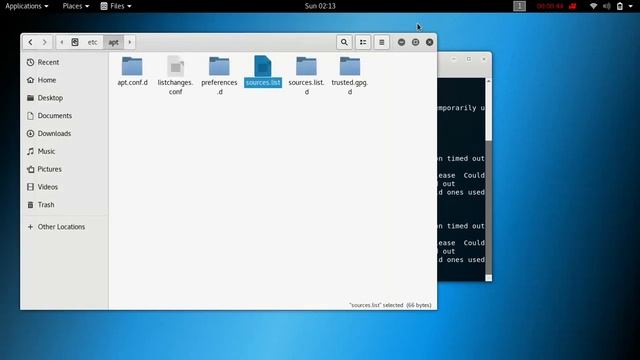Open Downloads in the sidebar
This screenshot has height=360, width=640.
click(x=64, y=133)
